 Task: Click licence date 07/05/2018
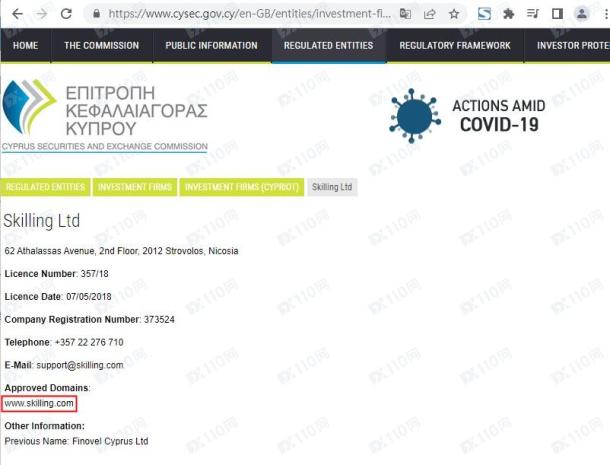(89, 297)
